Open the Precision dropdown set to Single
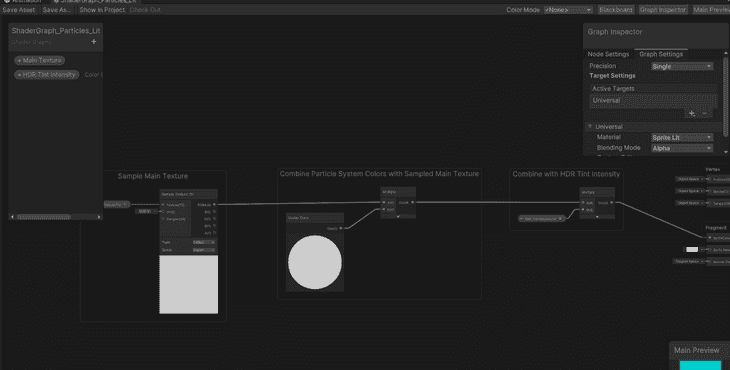730x370 pixels. [682, 67]
